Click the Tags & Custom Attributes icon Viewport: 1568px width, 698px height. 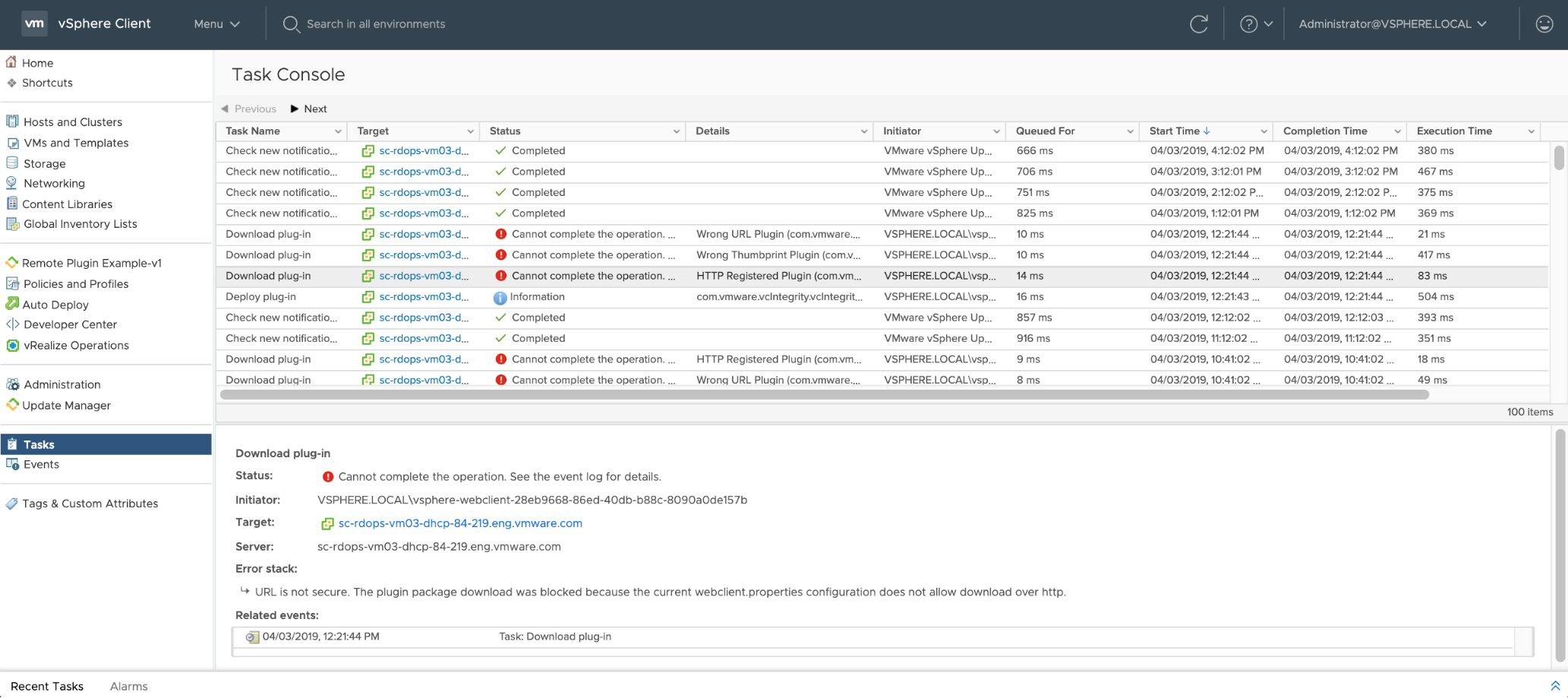pyautogui.click(x=12, y=504)
